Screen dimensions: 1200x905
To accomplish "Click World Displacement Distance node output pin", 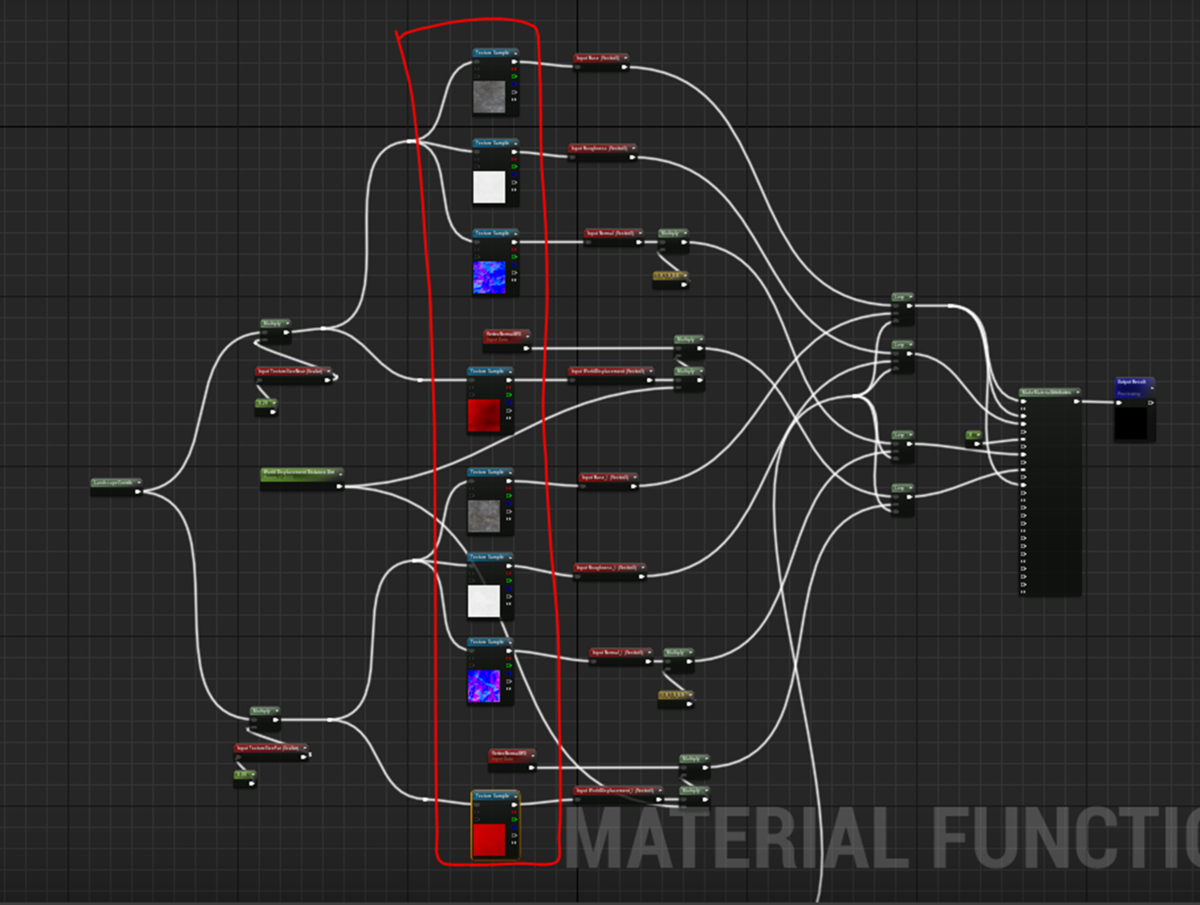I will (x=340, y=486).
